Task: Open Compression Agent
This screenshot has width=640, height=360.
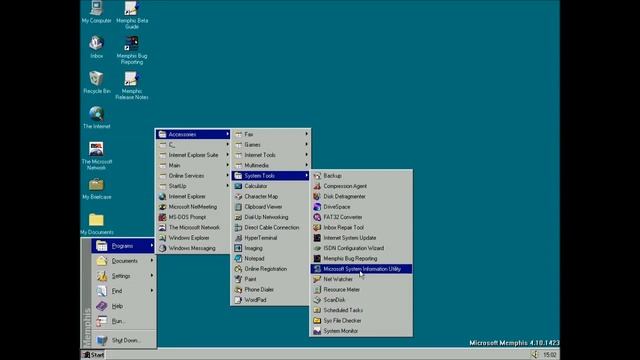Action: [361, 186]
